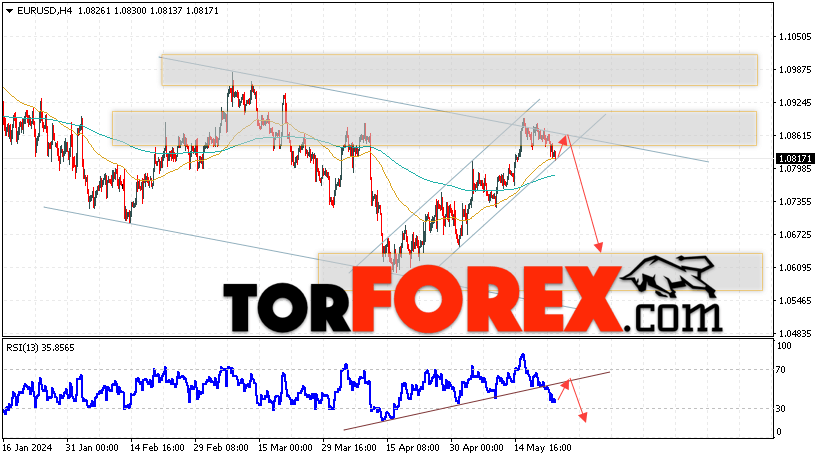This screenshot has height=459, width=819.
Task: Click the 1.09875 price axis label
Action: tap(795, 69)
